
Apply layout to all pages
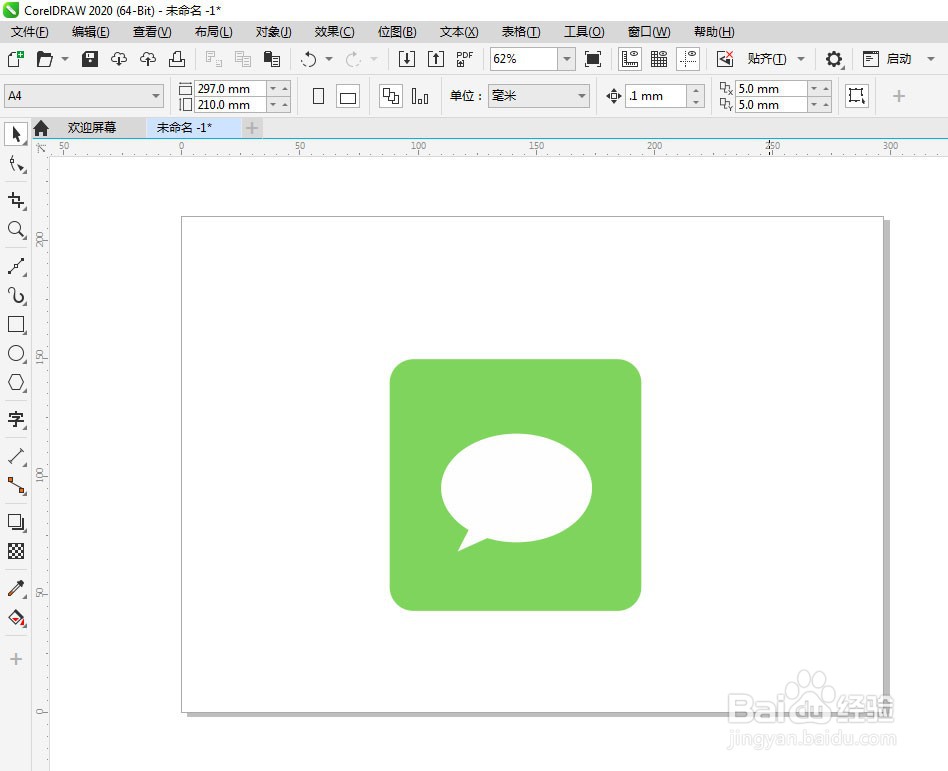tap(391, 96)
